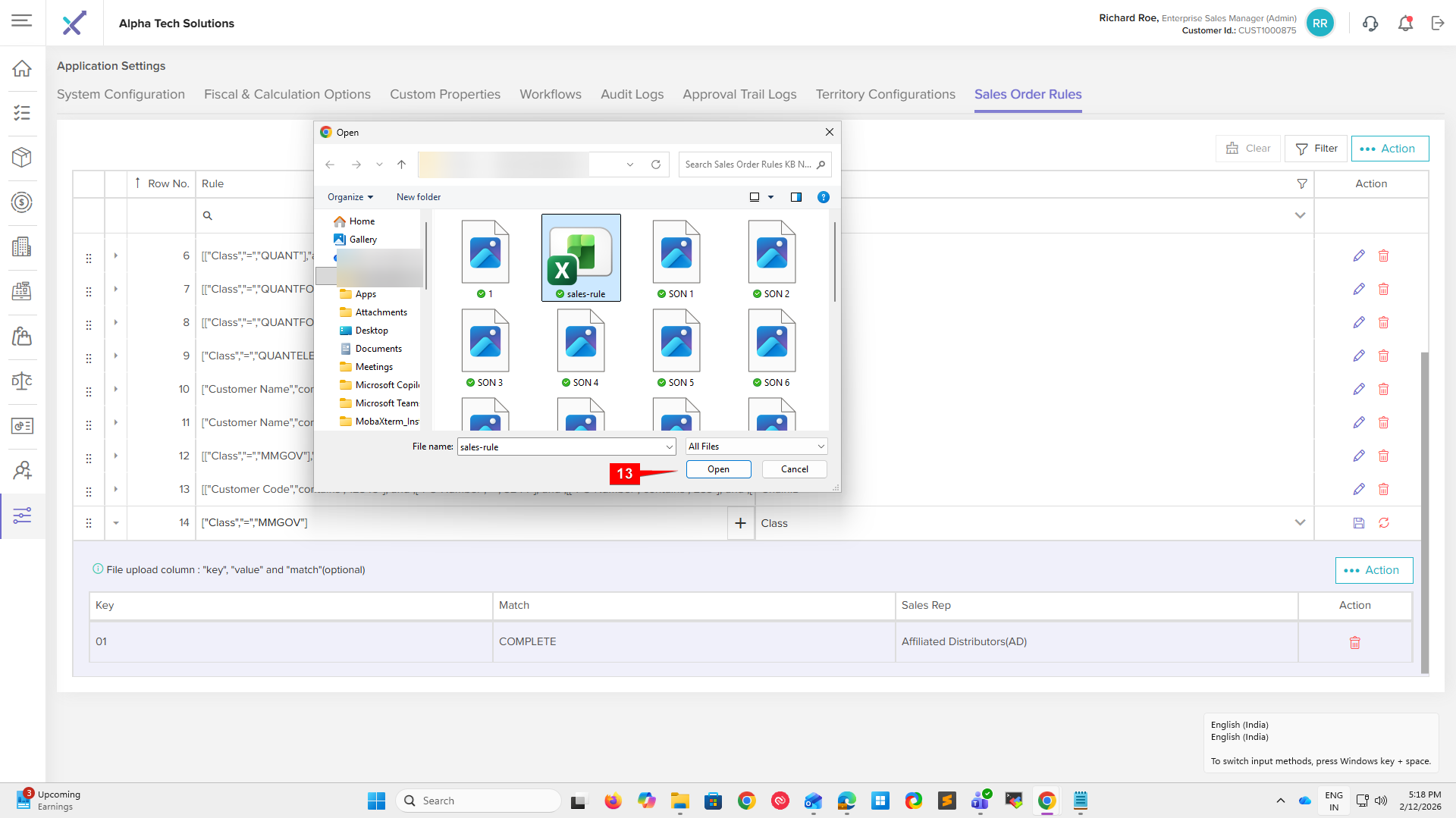Expand the Class dropdown in row 14
Image resolution: width=1456 pixels, height=818 pixels.
[x=1300, y=523]
